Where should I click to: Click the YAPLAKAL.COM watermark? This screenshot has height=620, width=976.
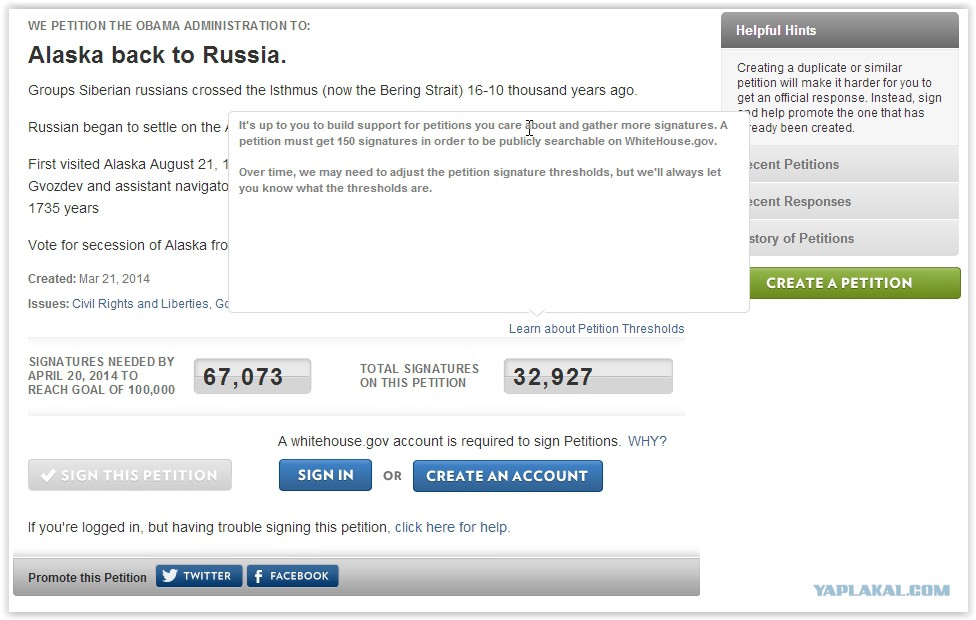(881, 590)
